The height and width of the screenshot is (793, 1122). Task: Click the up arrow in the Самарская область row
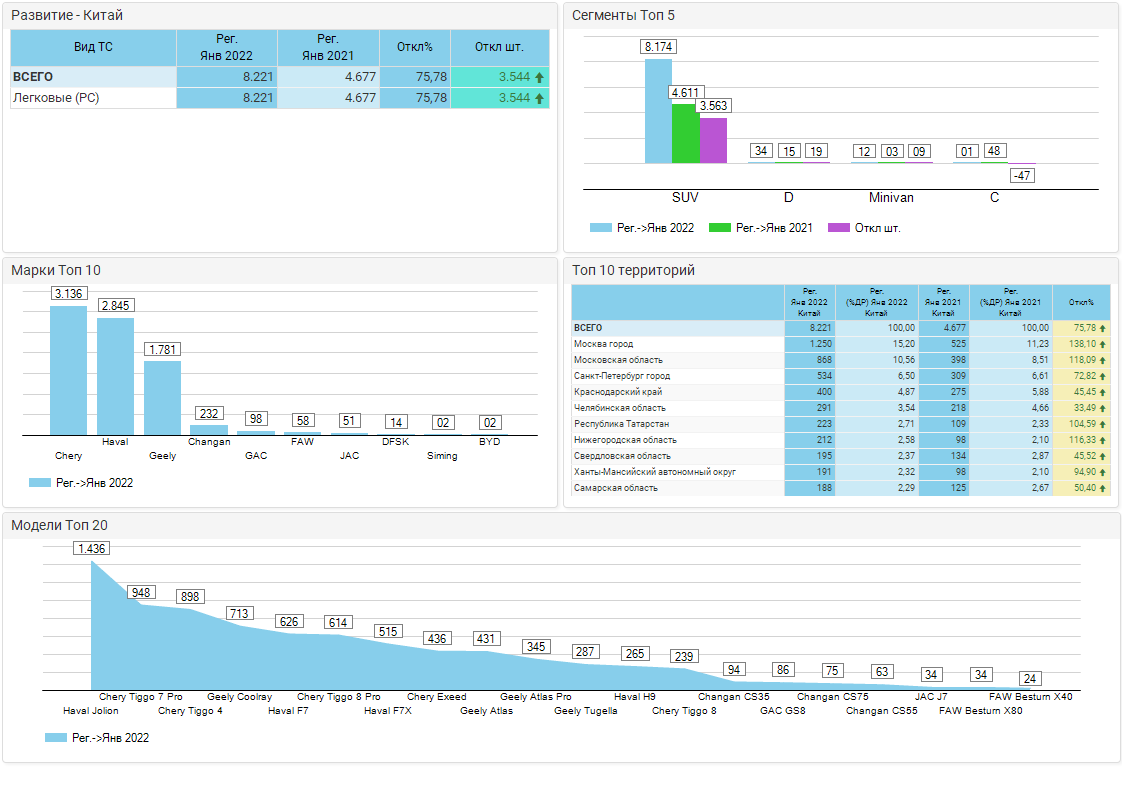[x=1103, y=488]
